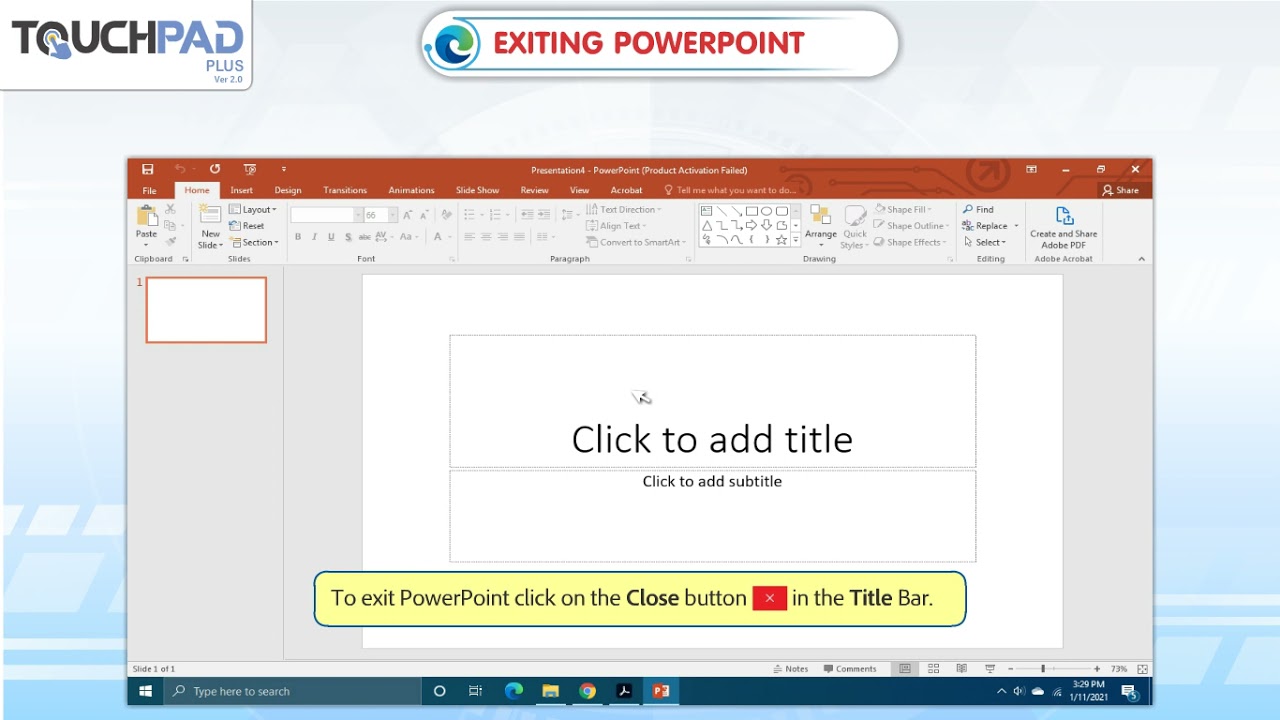Toggle Strikethrough formatting

pos(365,237)
